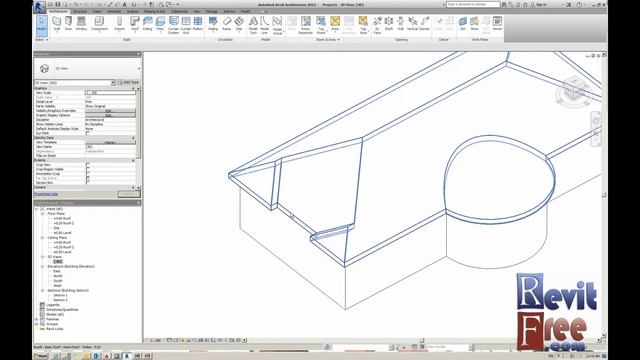This screenshot has height=360, width=640.
Task: Collapse the Ceiling Plans tree node
Action: 42,238
